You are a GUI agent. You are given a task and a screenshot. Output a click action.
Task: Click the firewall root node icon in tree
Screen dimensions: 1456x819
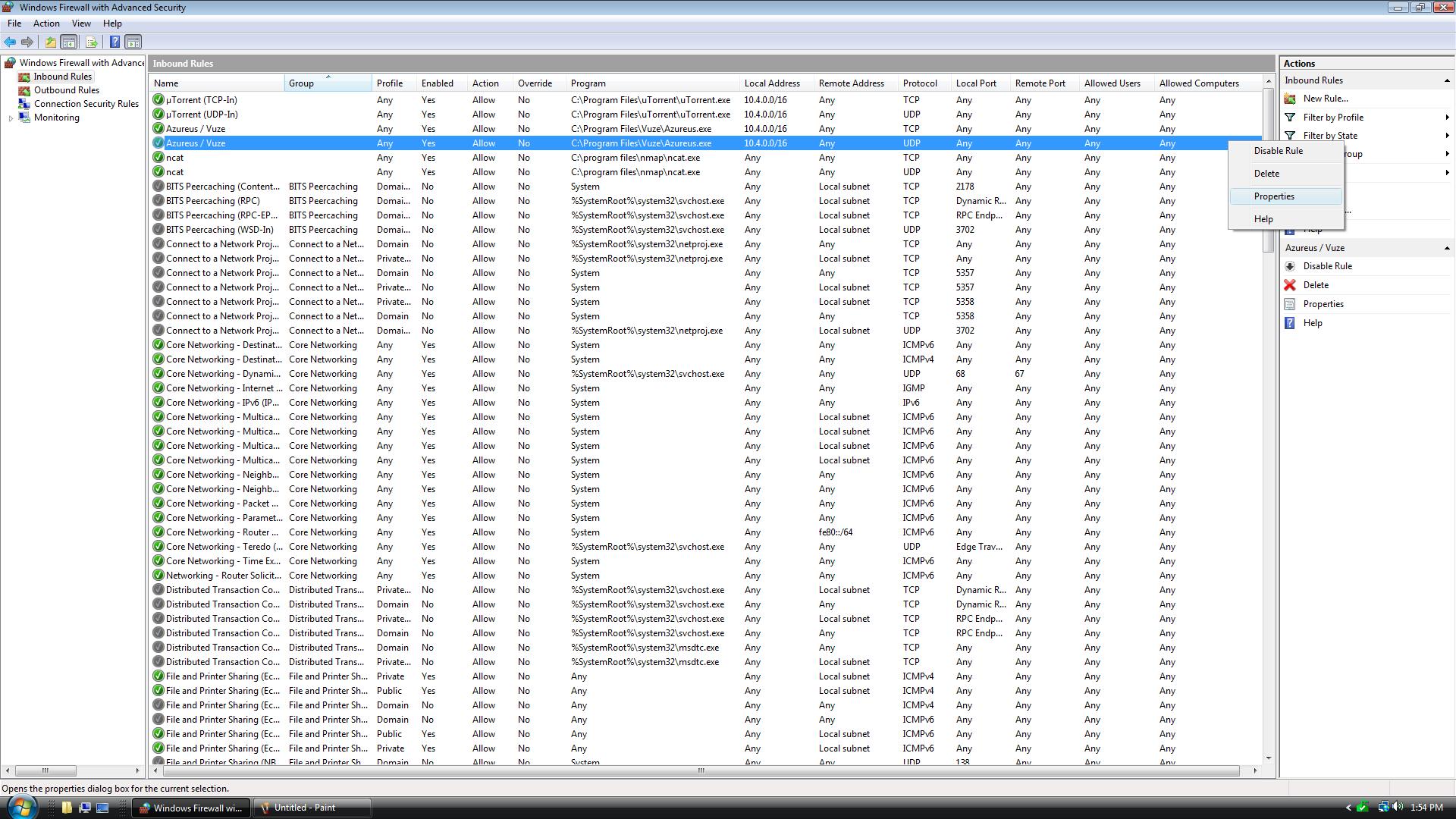point(11,63)
